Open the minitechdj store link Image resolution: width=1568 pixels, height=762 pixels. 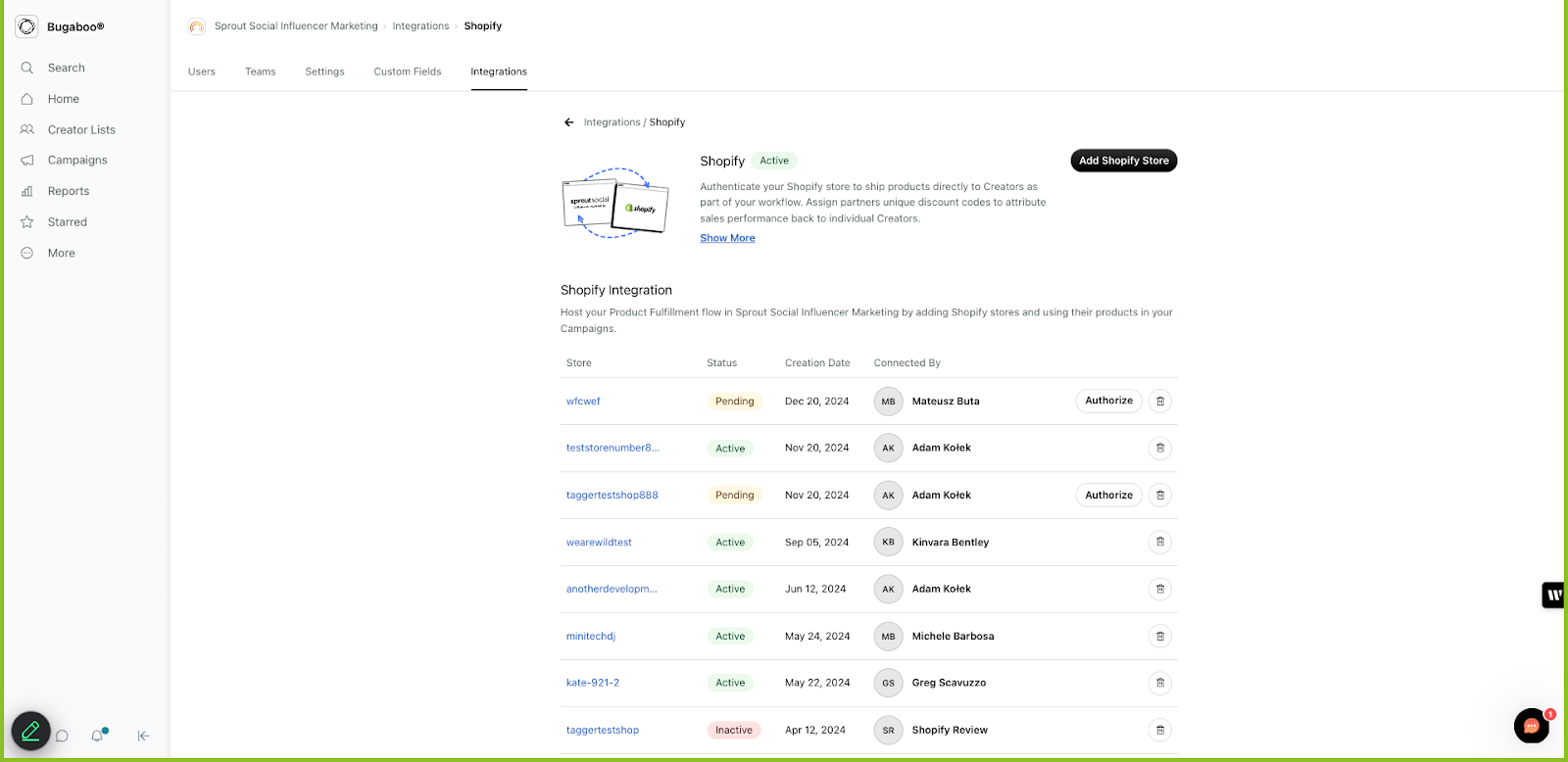click(x=591, y=637)
